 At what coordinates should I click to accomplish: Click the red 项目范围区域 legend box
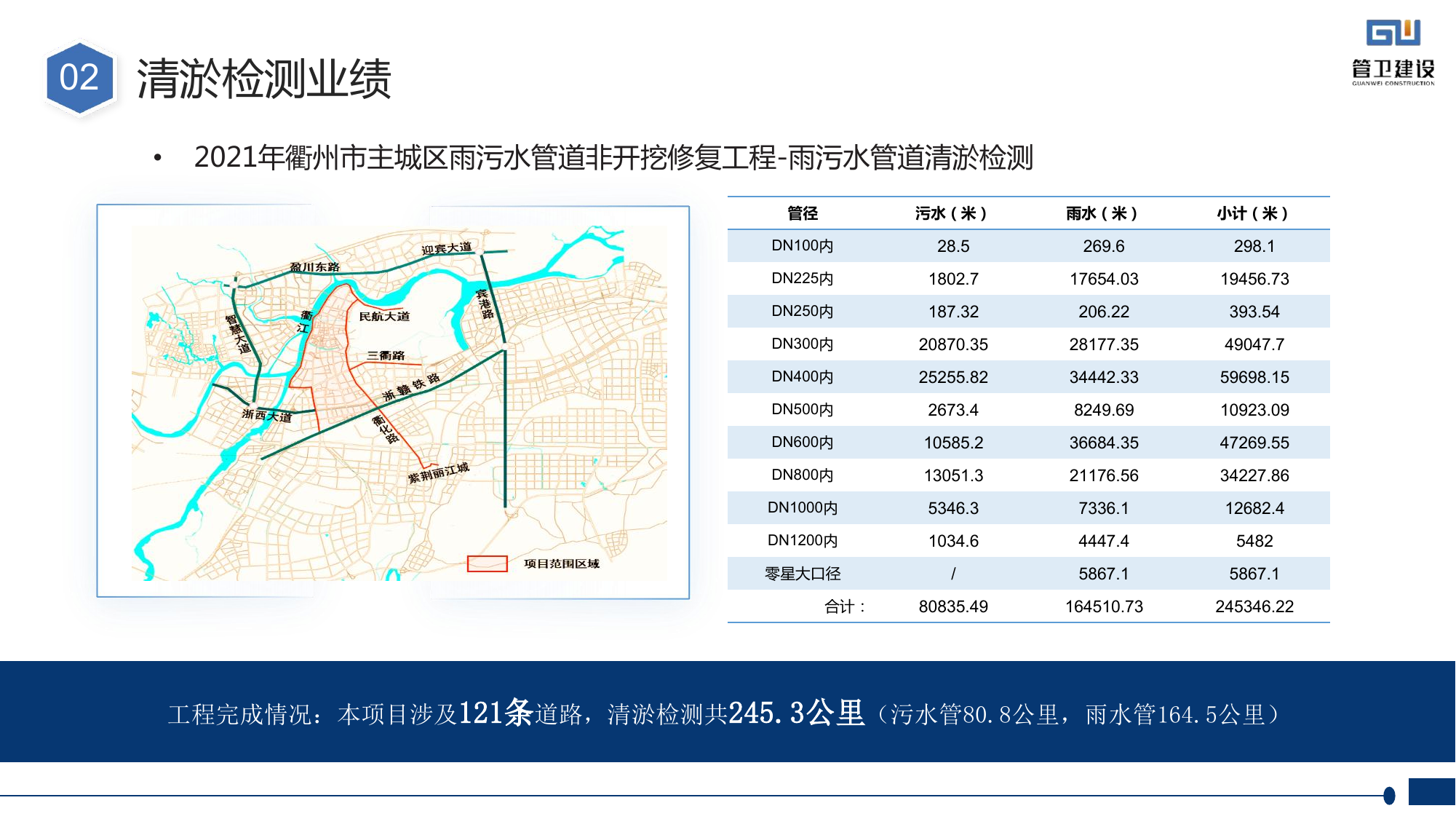click(487, 563)
